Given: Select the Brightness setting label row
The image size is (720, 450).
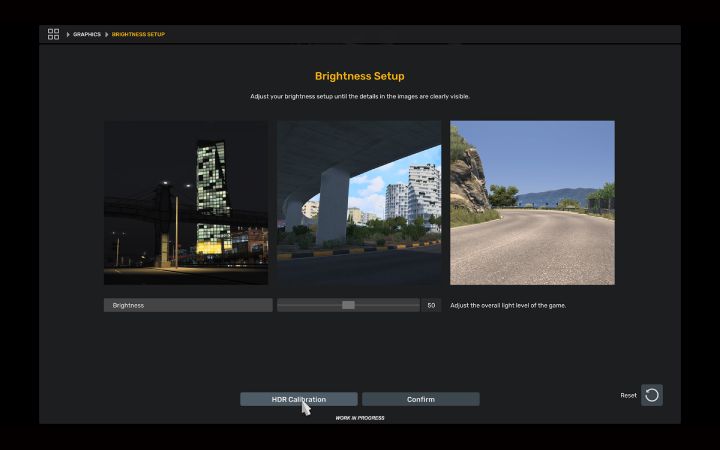Looking at the screenshot, I should tap(187, 305).
